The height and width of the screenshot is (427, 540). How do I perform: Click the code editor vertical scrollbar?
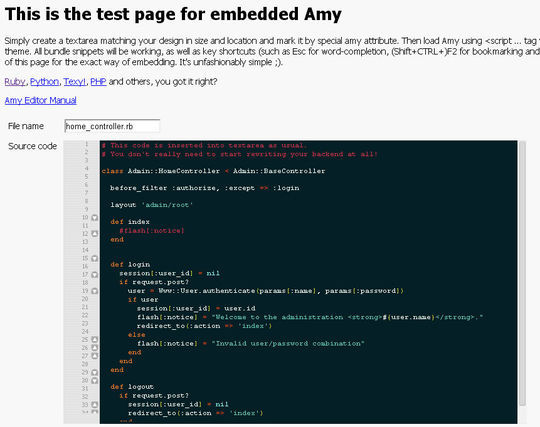coord(522,282)
